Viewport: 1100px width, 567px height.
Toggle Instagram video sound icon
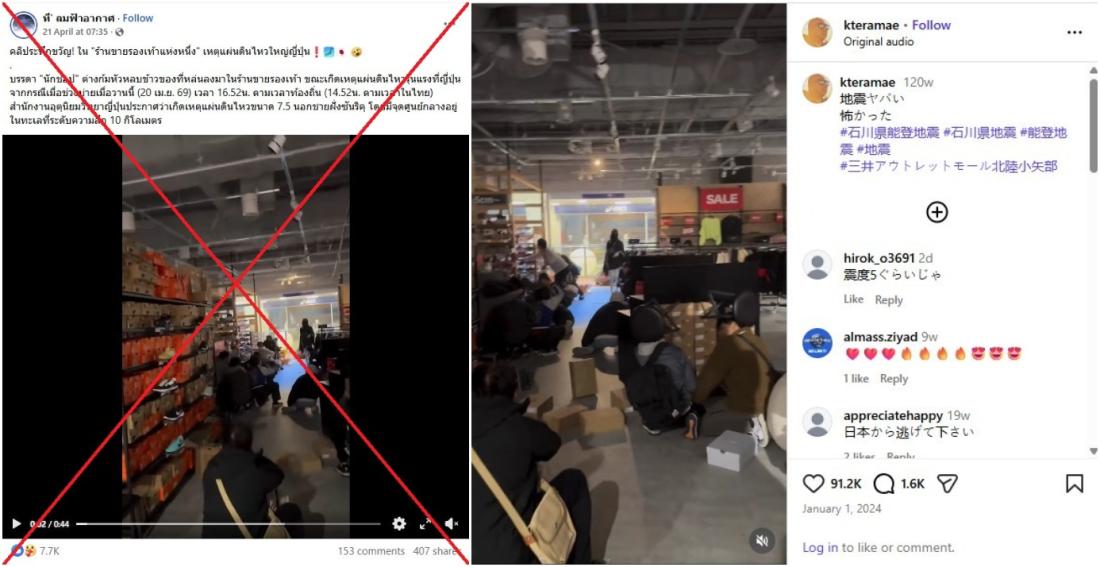pyautogui.click(x=762, y=540)
